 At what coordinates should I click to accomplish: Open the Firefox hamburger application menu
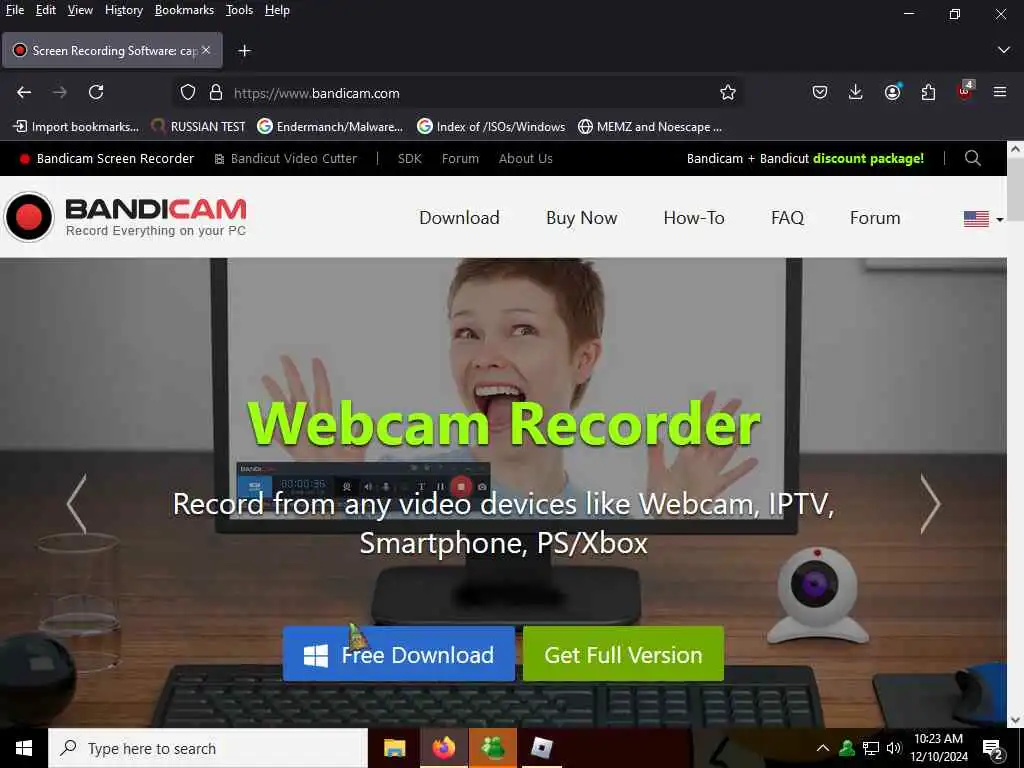coord(1000,93)
